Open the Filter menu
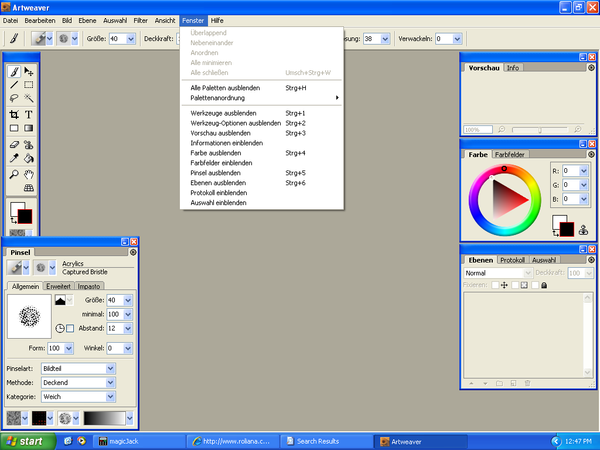The width and height of the screenshot is (600, 450). point(140,21)
